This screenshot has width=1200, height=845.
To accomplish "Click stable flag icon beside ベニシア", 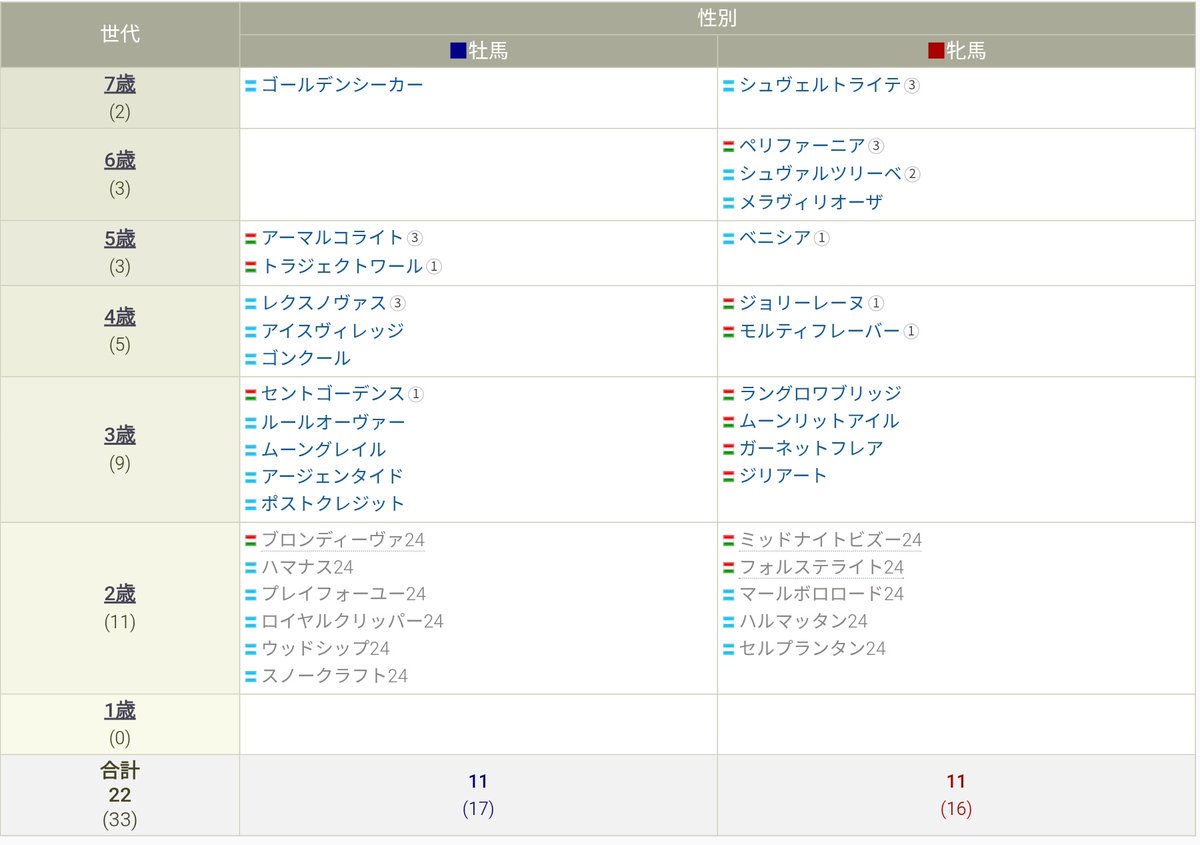I will (729, 239).
